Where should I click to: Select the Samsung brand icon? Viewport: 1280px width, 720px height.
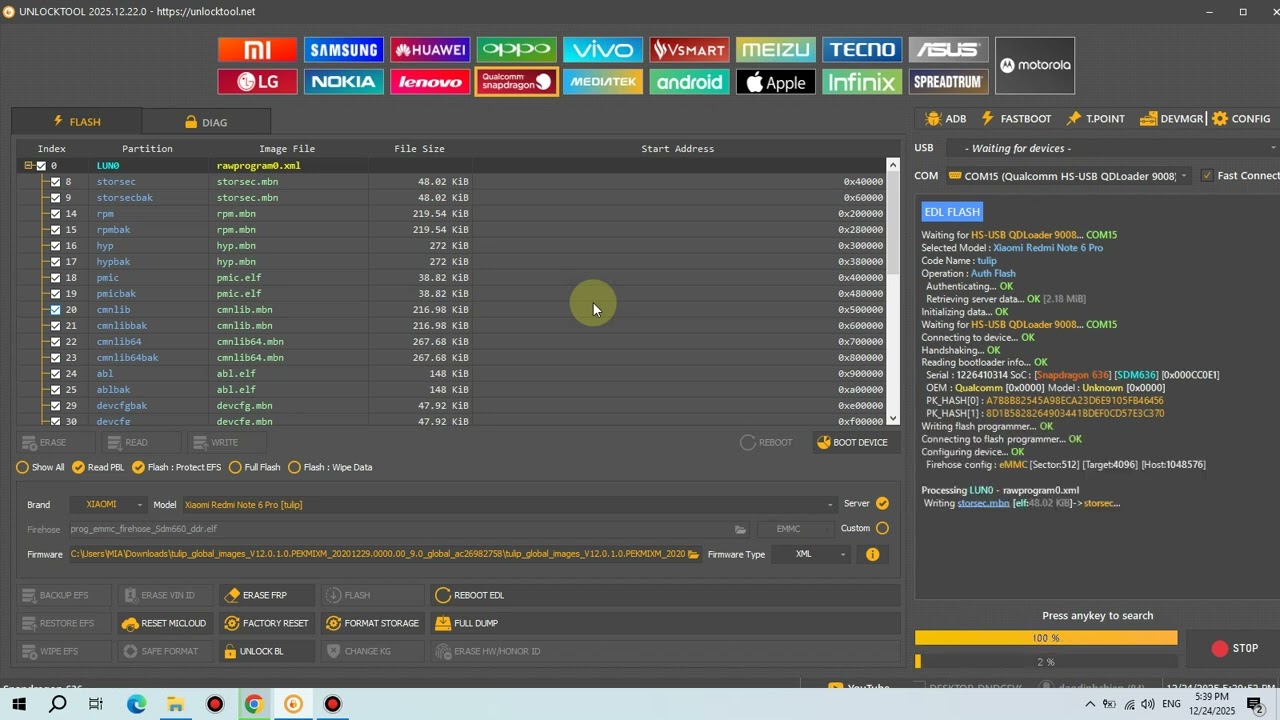pyautogui.click(x=344, y=50)
